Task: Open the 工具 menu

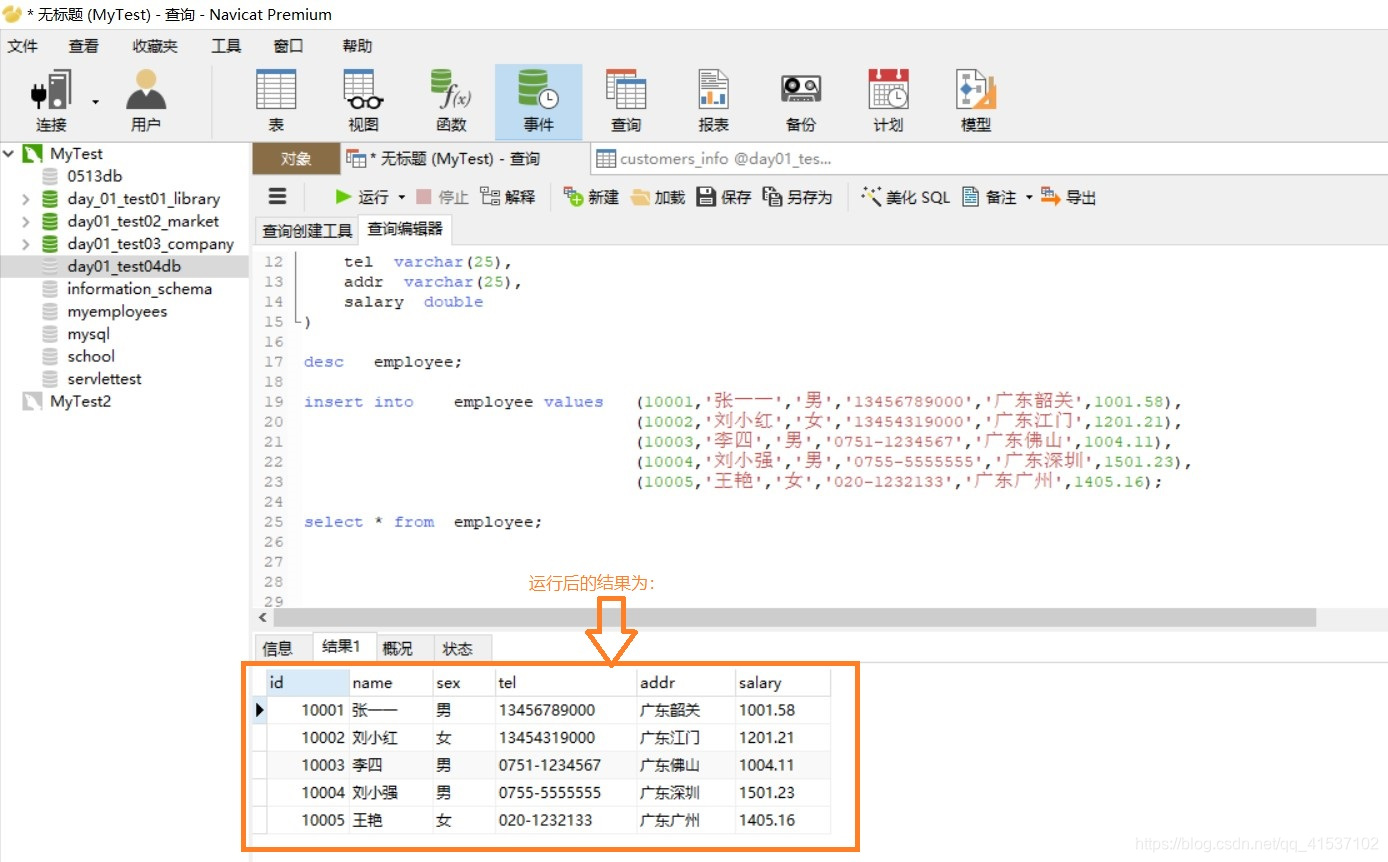Action: point(226,46)
